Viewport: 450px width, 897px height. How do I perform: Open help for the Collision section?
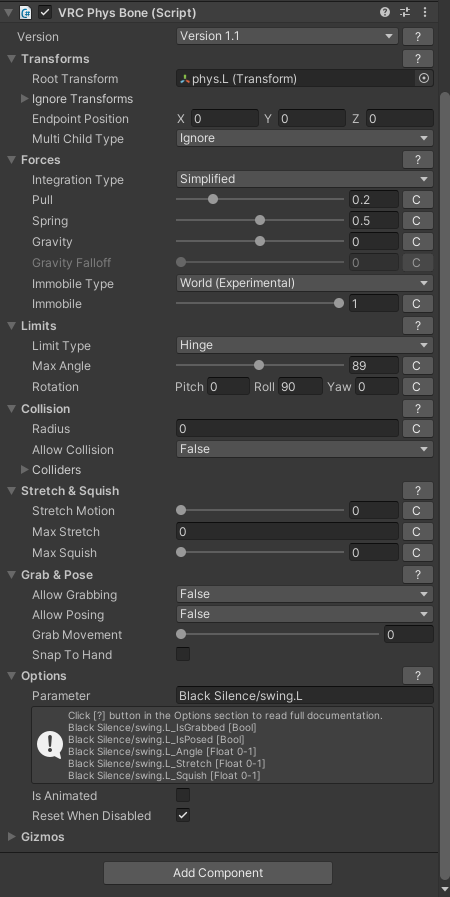[x=417, y=408]
